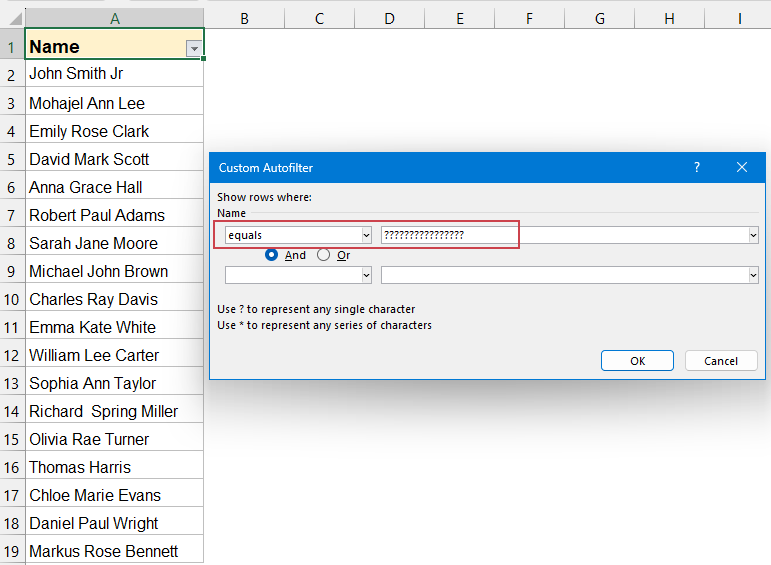
Task: Expand the second criteria value dropdown
Action: pyautogui.click(x=752, y=275)
